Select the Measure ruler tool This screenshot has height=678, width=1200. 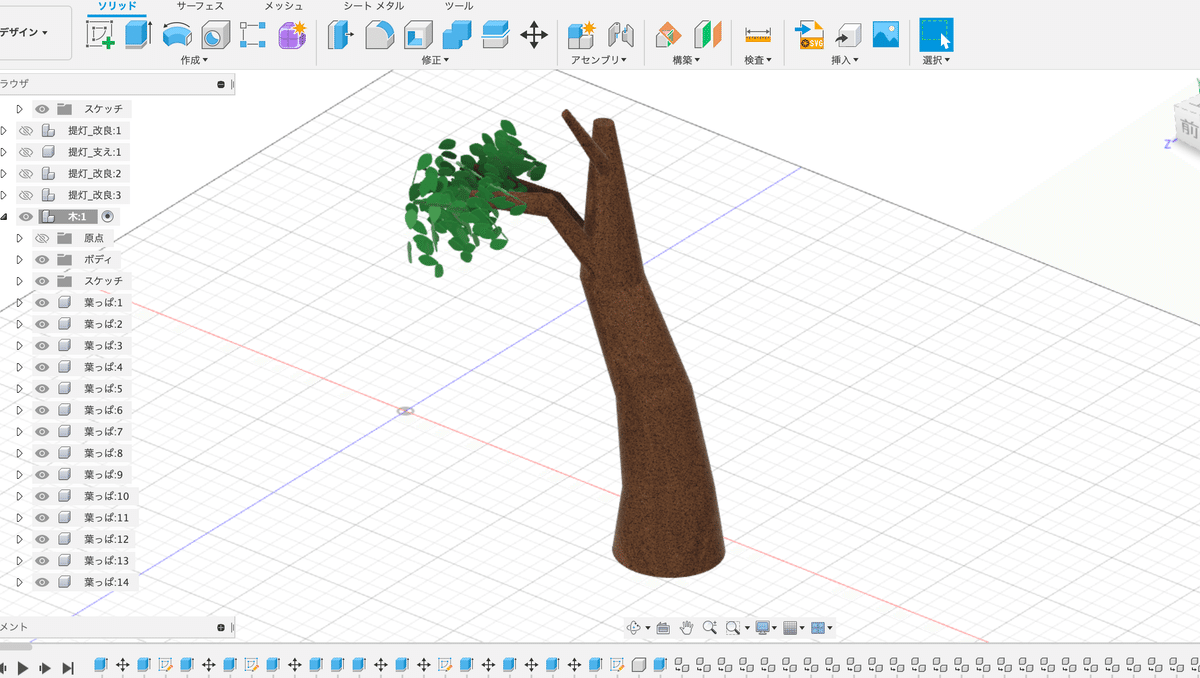tap(757, 36)
